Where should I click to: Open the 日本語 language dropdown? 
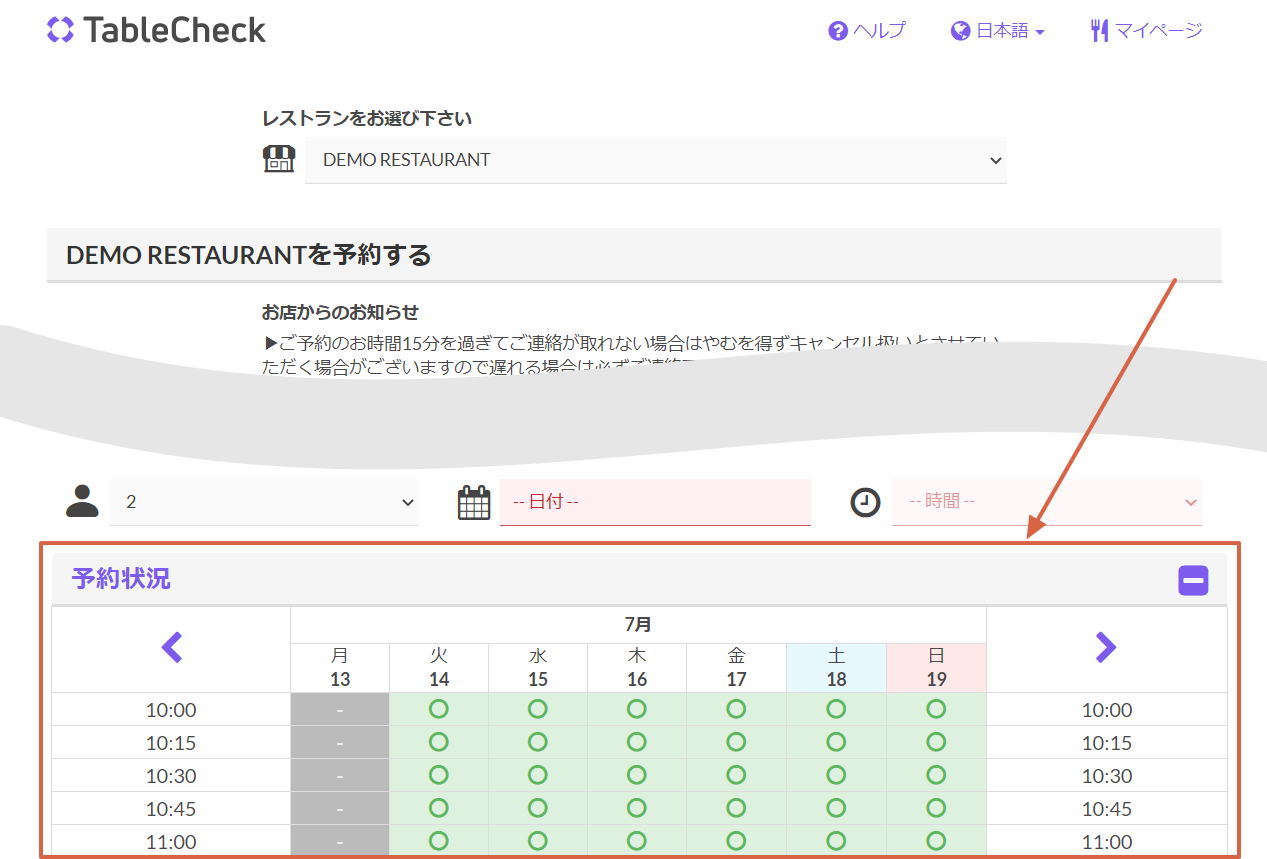998,31
